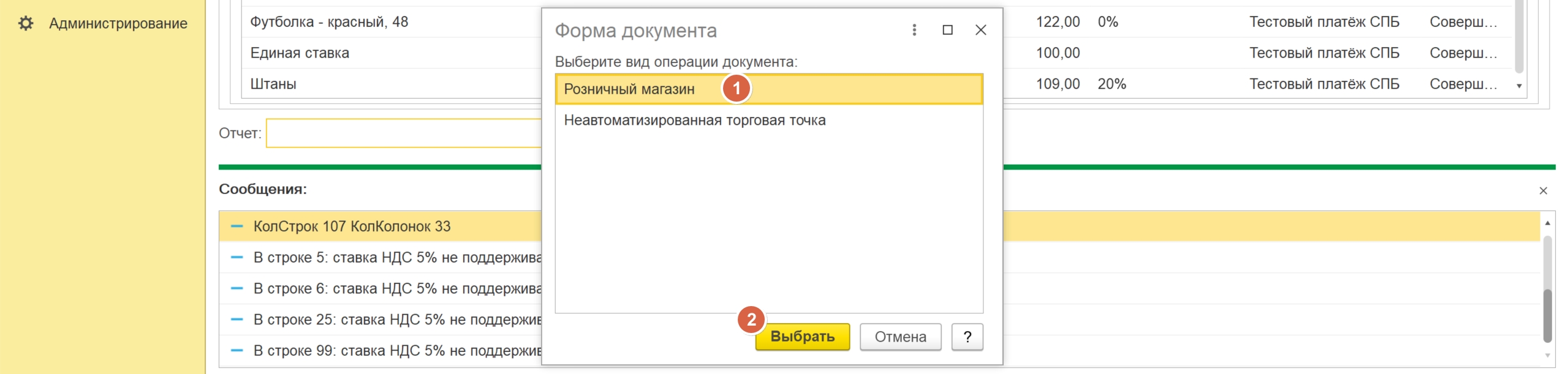
Task: Close the Форма документа dialog
Action: coord(980,30)
